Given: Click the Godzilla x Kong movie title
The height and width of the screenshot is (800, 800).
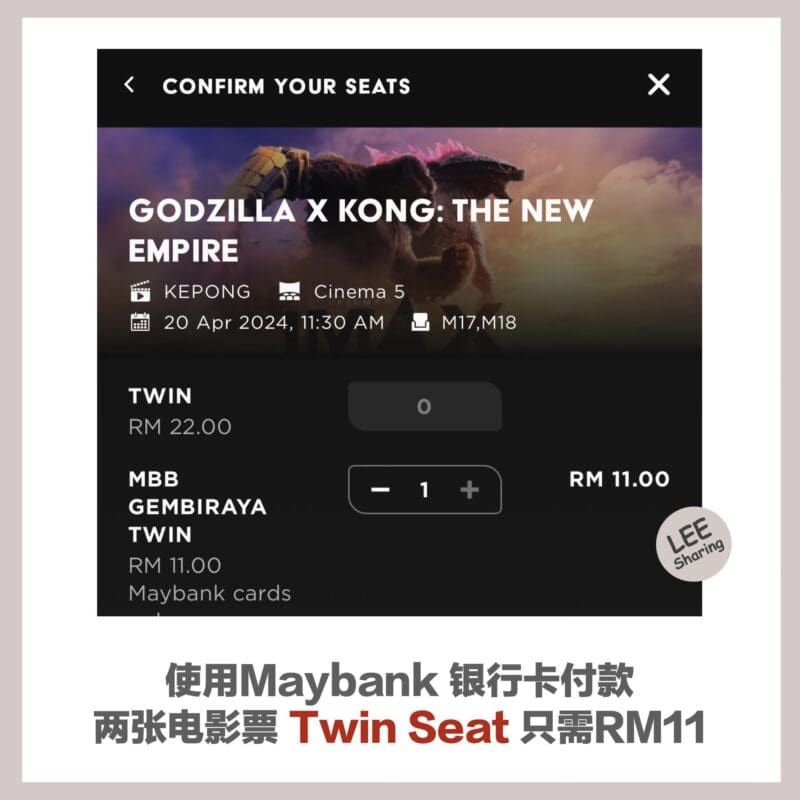Looking at the screenshot, I should point(361,230).
